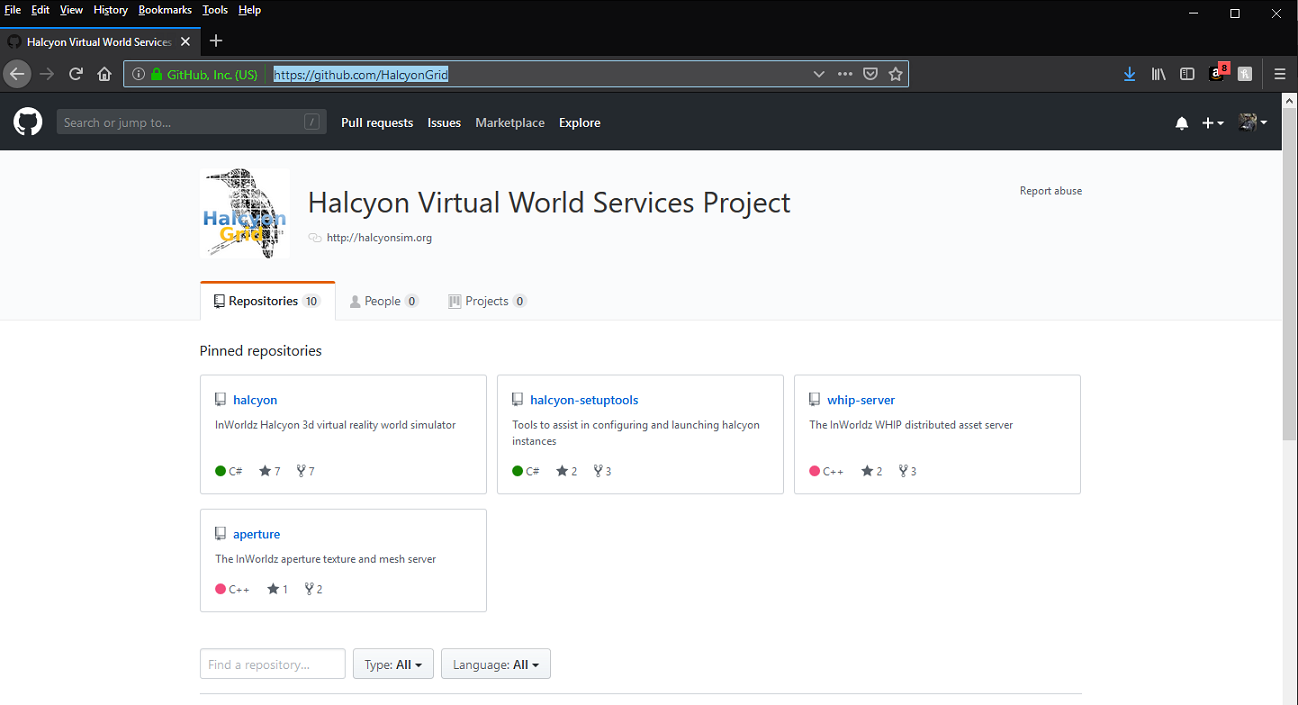
Task: Open the Explore link
Action: (x=580, y=123)
